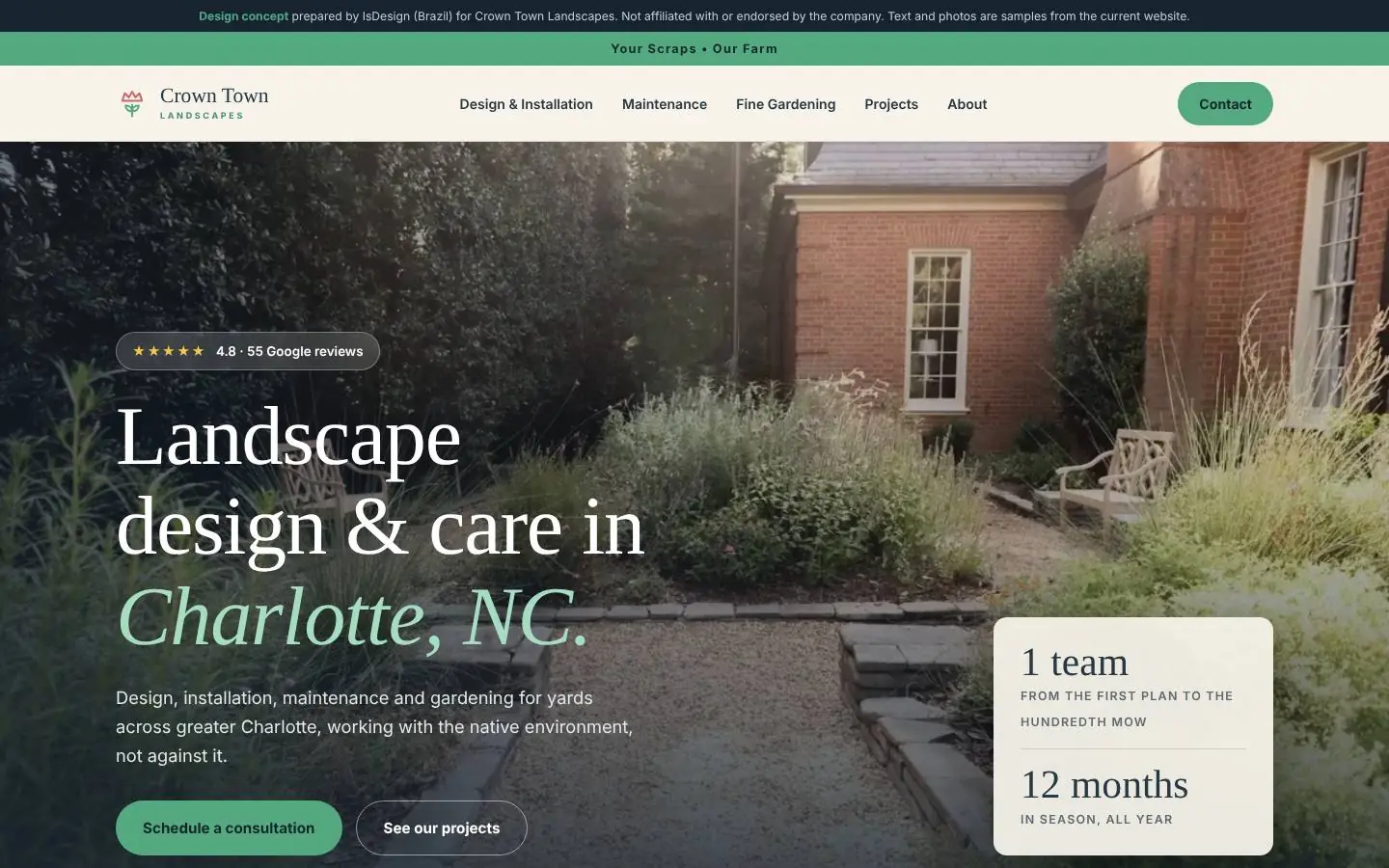The image size is (1389, 868).
Task: Schedule a consultation via the green button
Action: point(229,827)
